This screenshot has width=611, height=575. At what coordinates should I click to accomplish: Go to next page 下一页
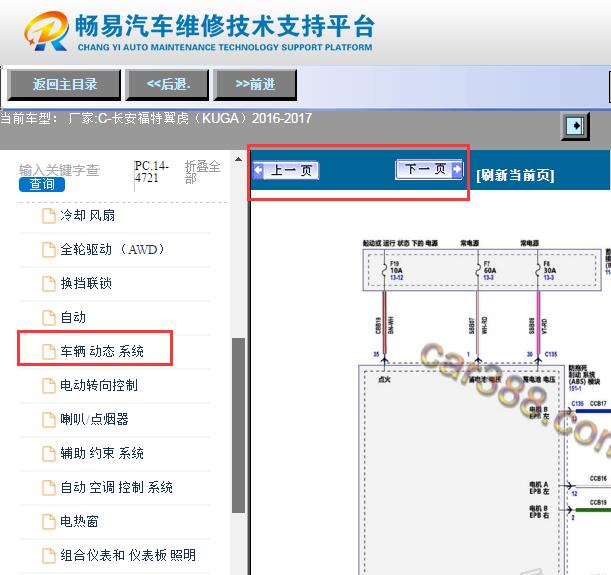click(x=429, y=169)
